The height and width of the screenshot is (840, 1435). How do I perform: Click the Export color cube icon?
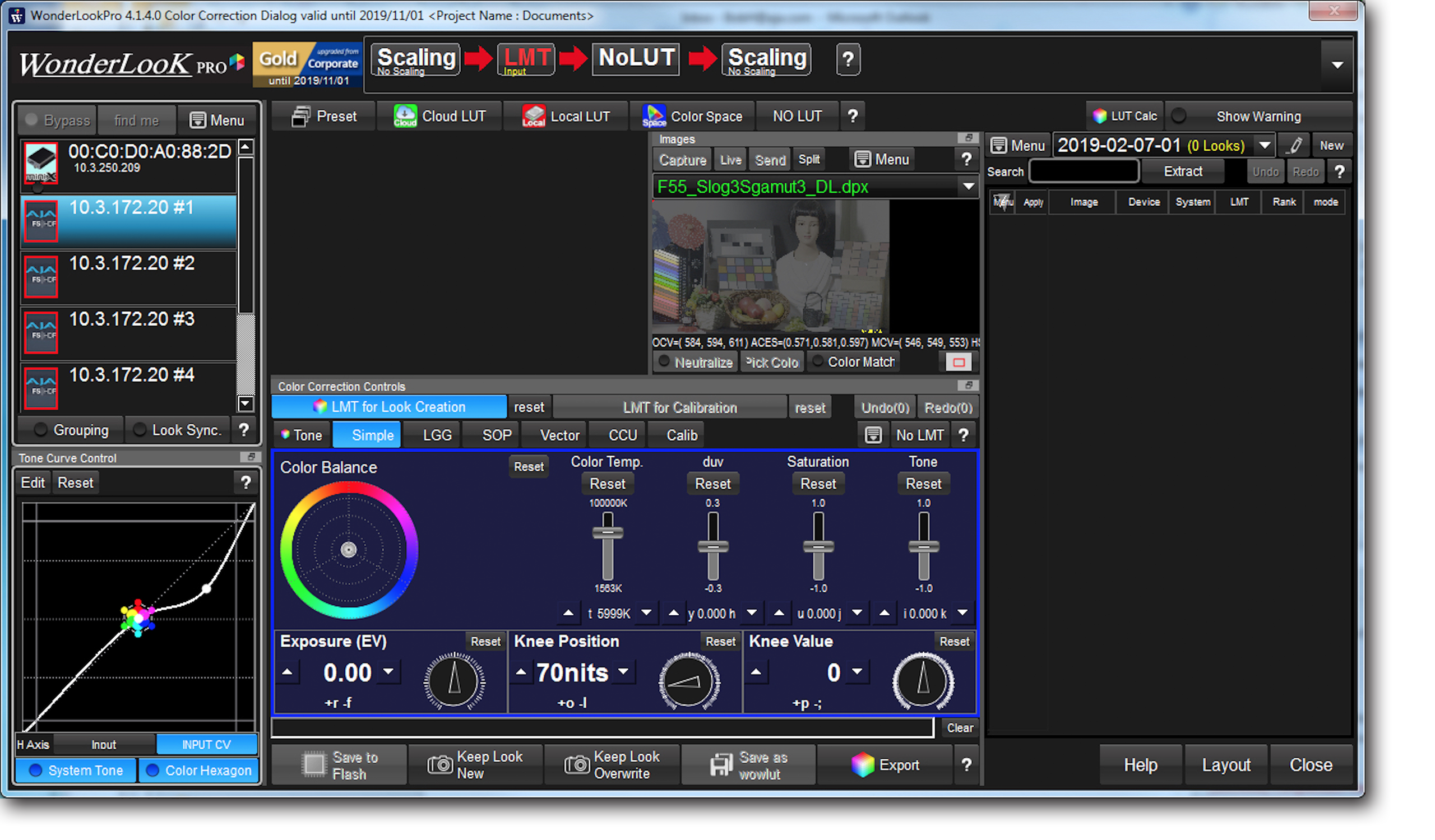862,765
